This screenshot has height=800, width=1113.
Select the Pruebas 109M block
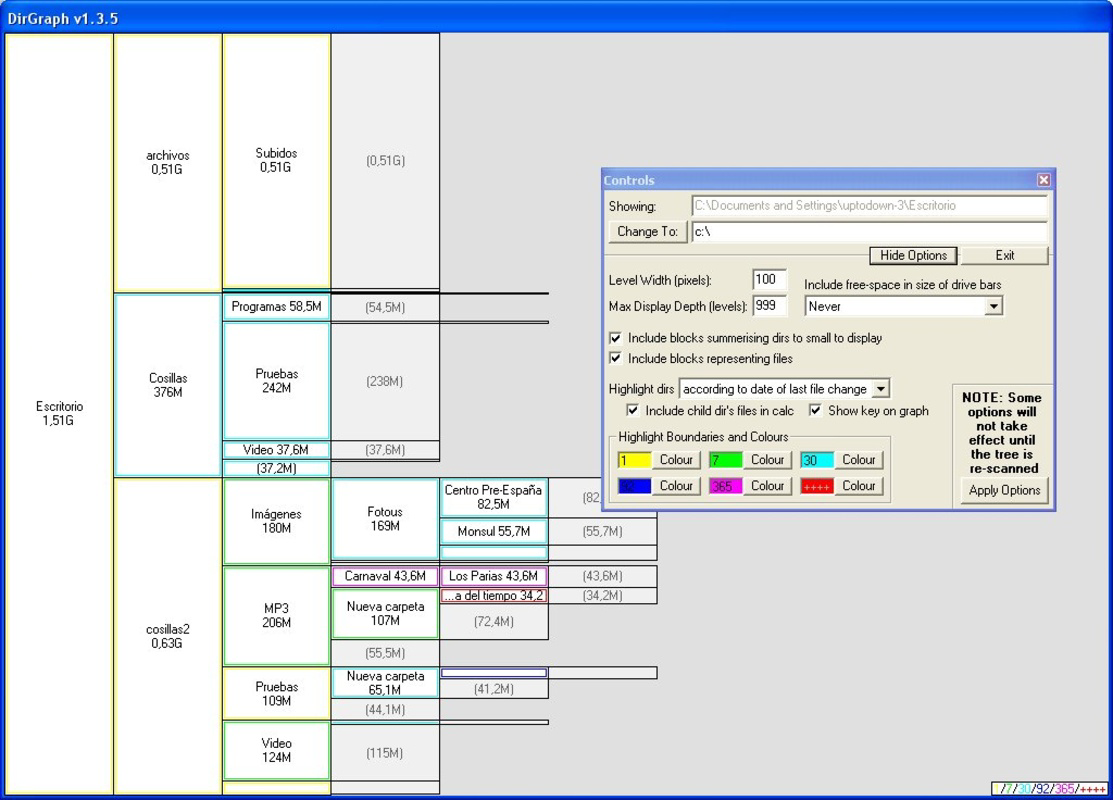click(x=276, y=694)
